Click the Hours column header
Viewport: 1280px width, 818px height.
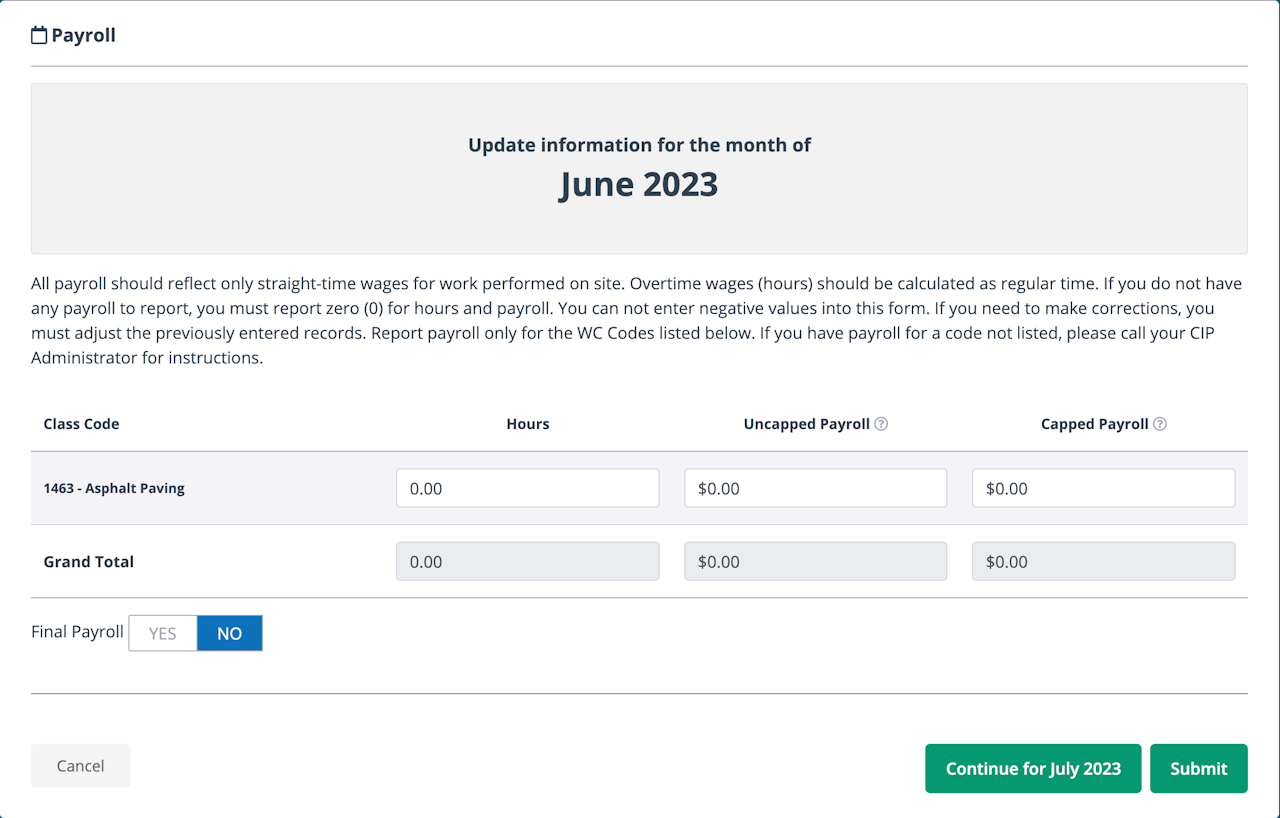(527, 424)
